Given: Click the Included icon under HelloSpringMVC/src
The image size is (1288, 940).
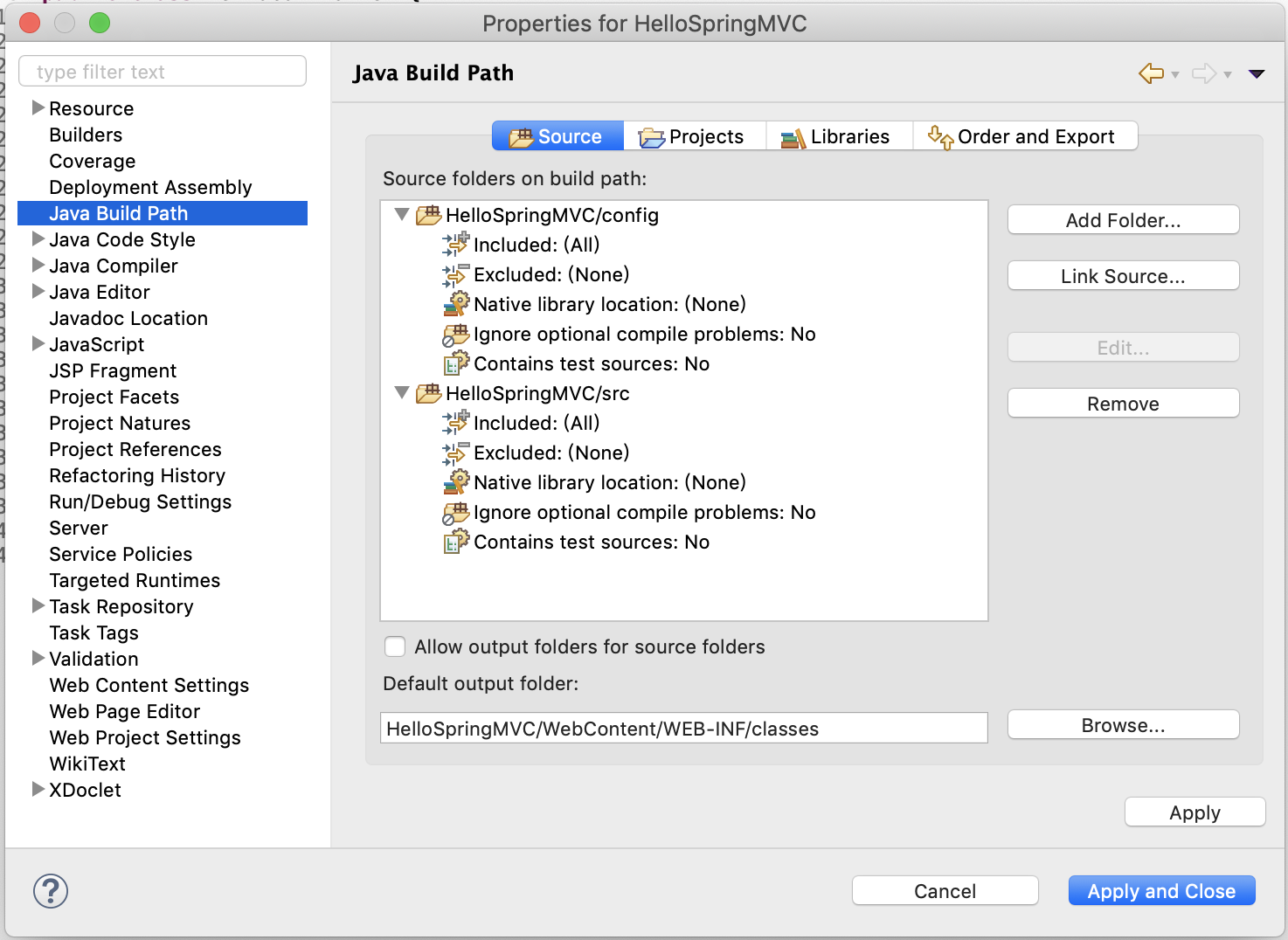Looking at the screenshot, I should point(456,423).
